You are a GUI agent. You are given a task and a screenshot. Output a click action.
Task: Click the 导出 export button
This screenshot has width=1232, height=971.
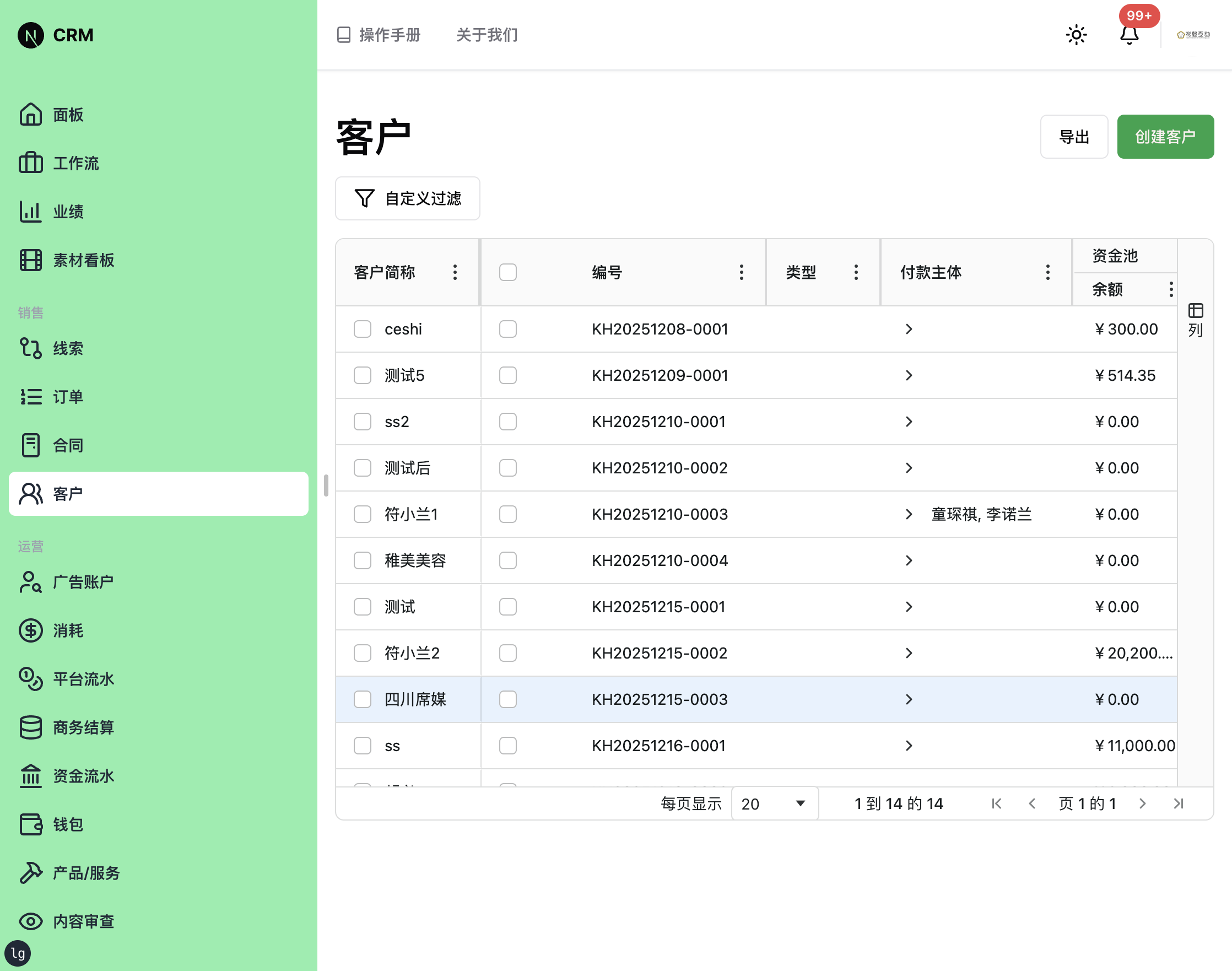pos(1074,137)
